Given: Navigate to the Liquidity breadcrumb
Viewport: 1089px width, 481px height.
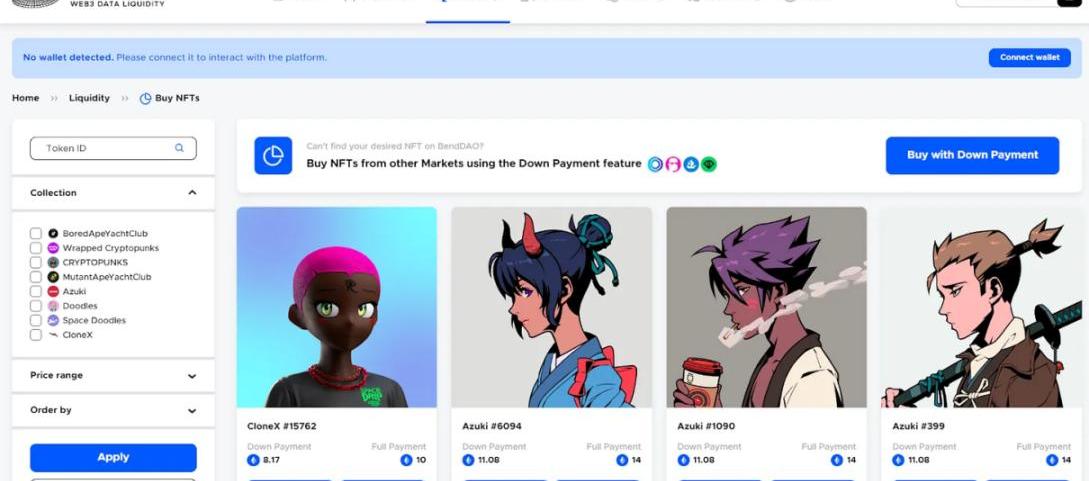Looking at the screenshot, I should 89,98.
